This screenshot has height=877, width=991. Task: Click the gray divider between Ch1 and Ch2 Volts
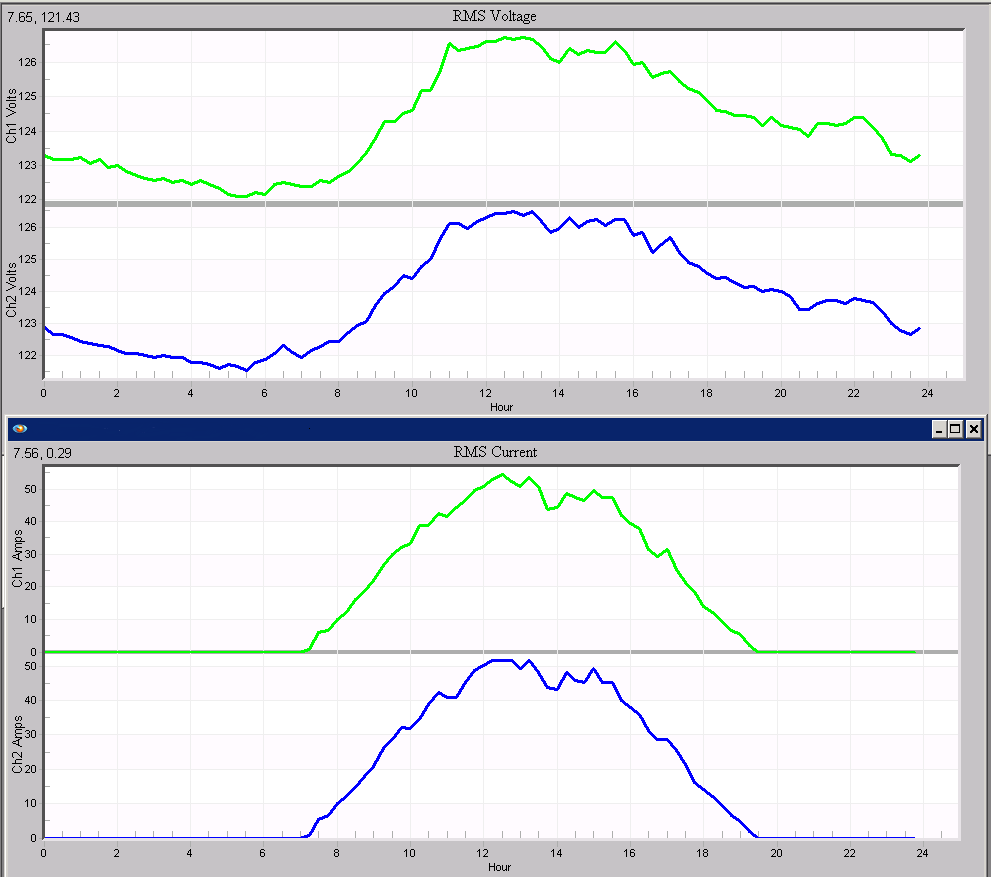click(x=504, y=203)
